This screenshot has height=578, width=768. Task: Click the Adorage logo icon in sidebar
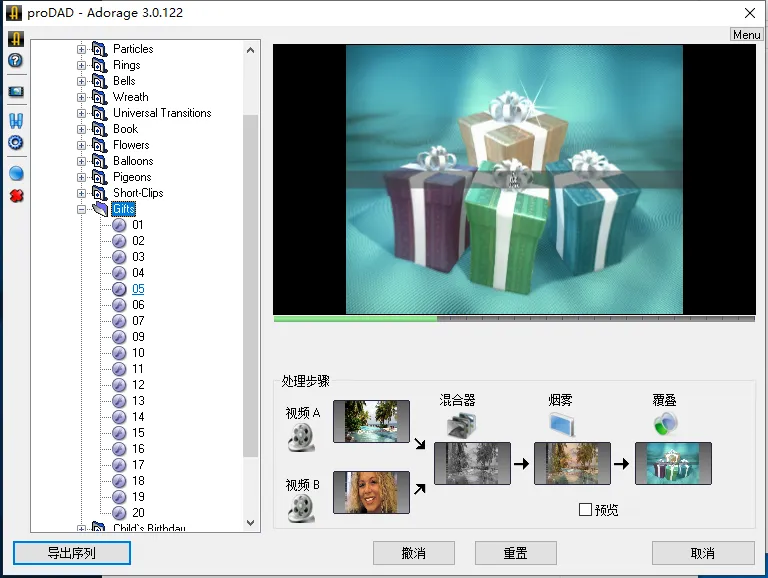(x=16, y=39)
